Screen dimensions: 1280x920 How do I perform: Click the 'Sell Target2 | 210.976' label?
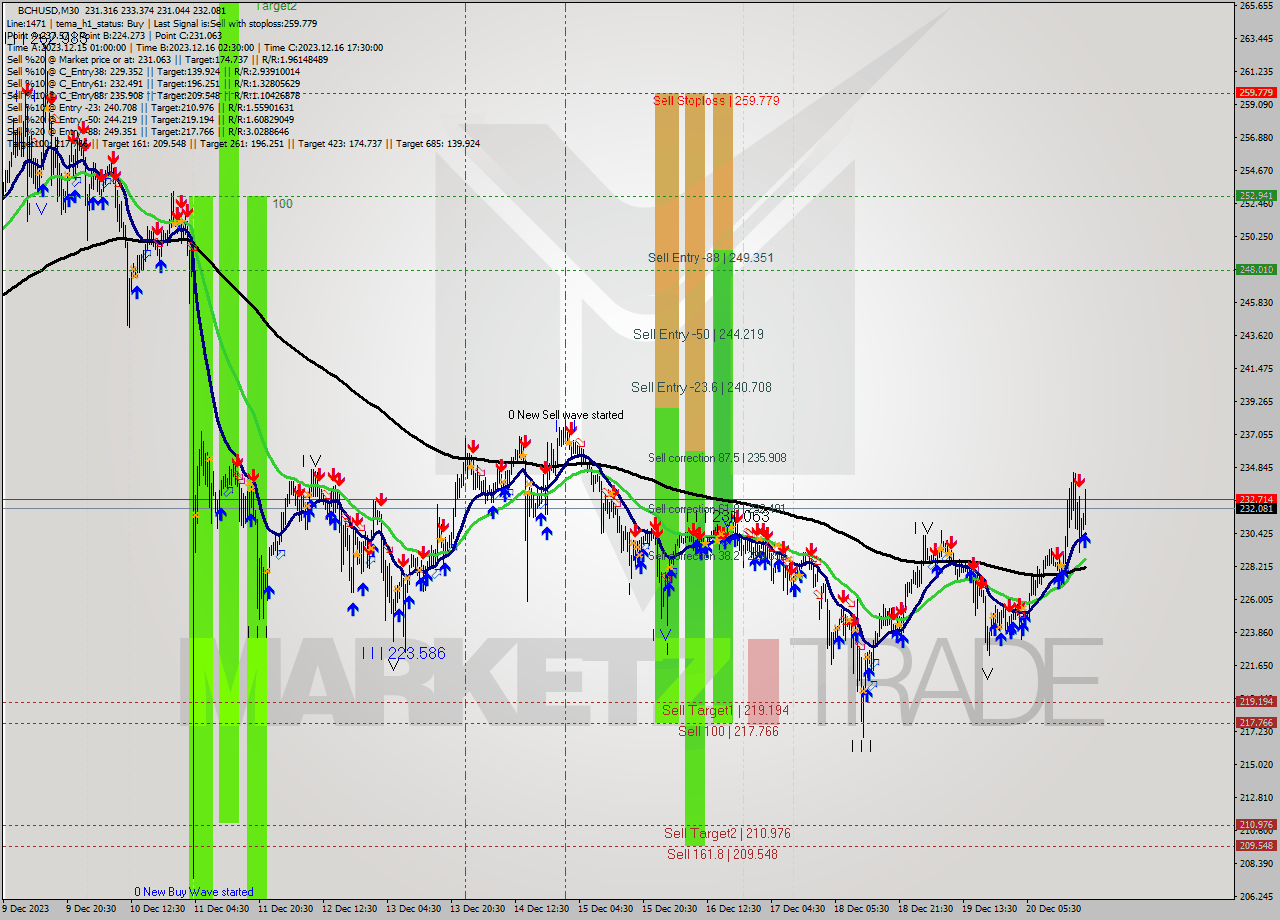click(727, 833)
